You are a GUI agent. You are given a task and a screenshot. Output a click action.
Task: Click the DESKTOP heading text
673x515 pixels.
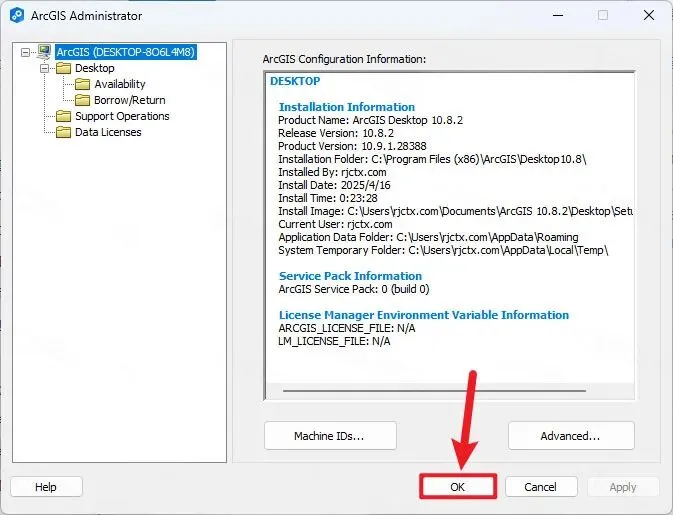pyautogui.click(x=295, y=81)
